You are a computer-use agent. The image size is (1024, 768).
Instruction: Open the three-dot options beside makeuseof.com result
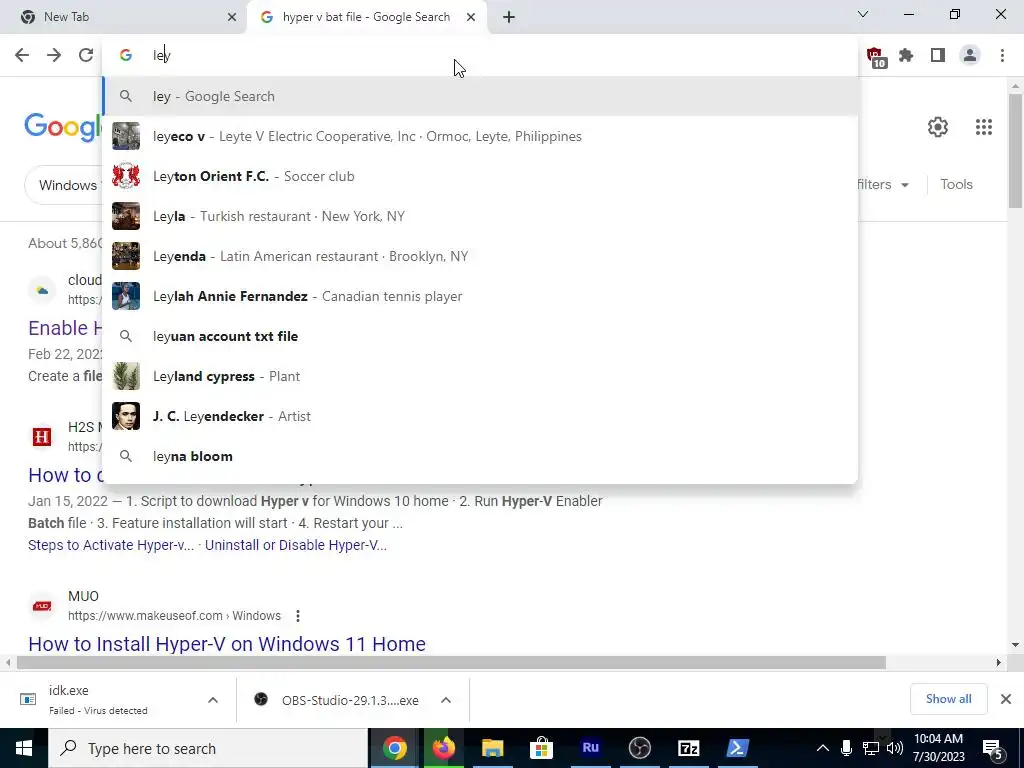[x=298, y=616]
